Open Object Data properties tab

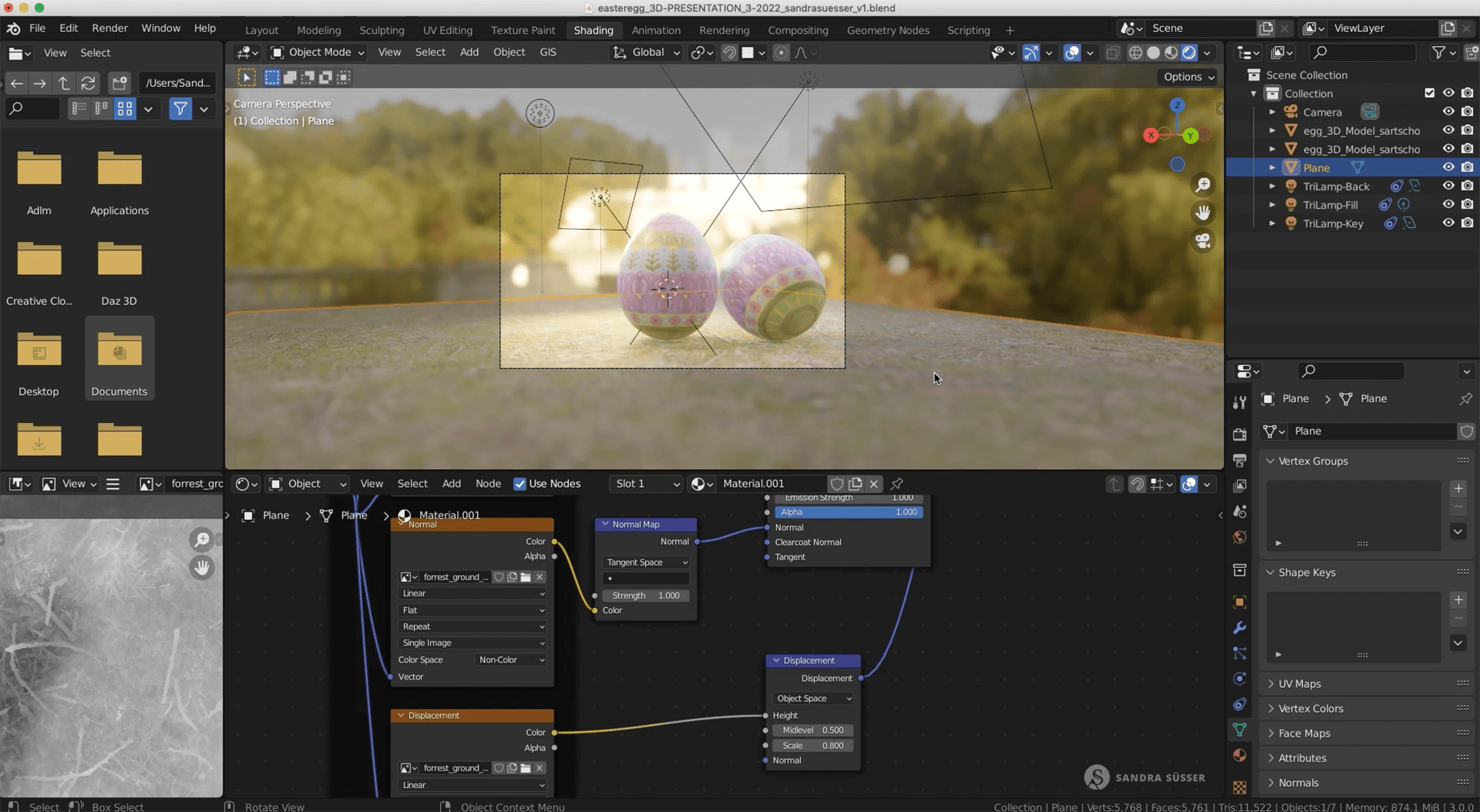pos(1239,730)
